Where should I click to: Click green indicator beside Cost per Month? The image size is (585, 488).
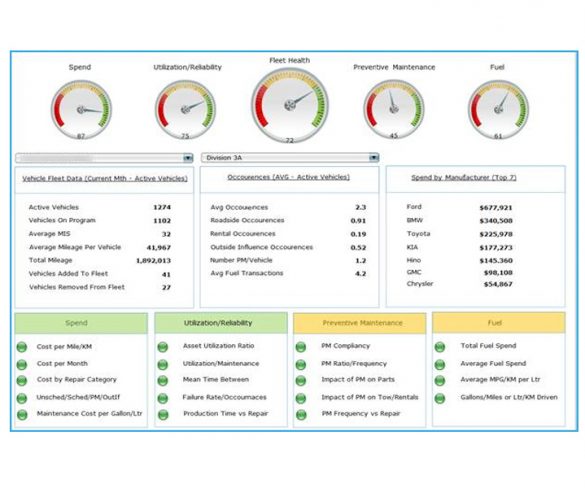(x=22, y=364)
